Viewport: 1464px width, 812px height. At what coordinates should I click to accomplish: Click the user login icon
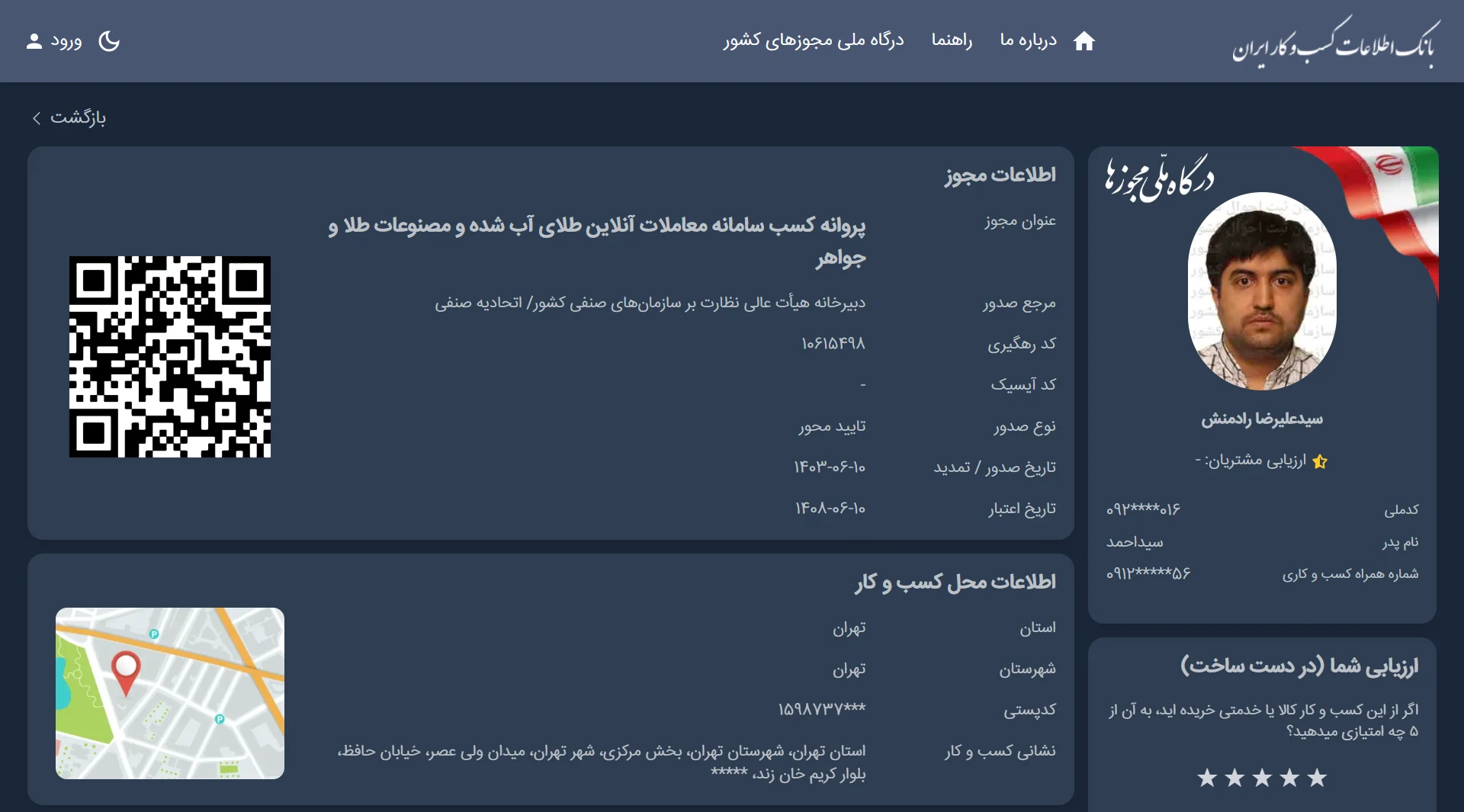point(34,41)
